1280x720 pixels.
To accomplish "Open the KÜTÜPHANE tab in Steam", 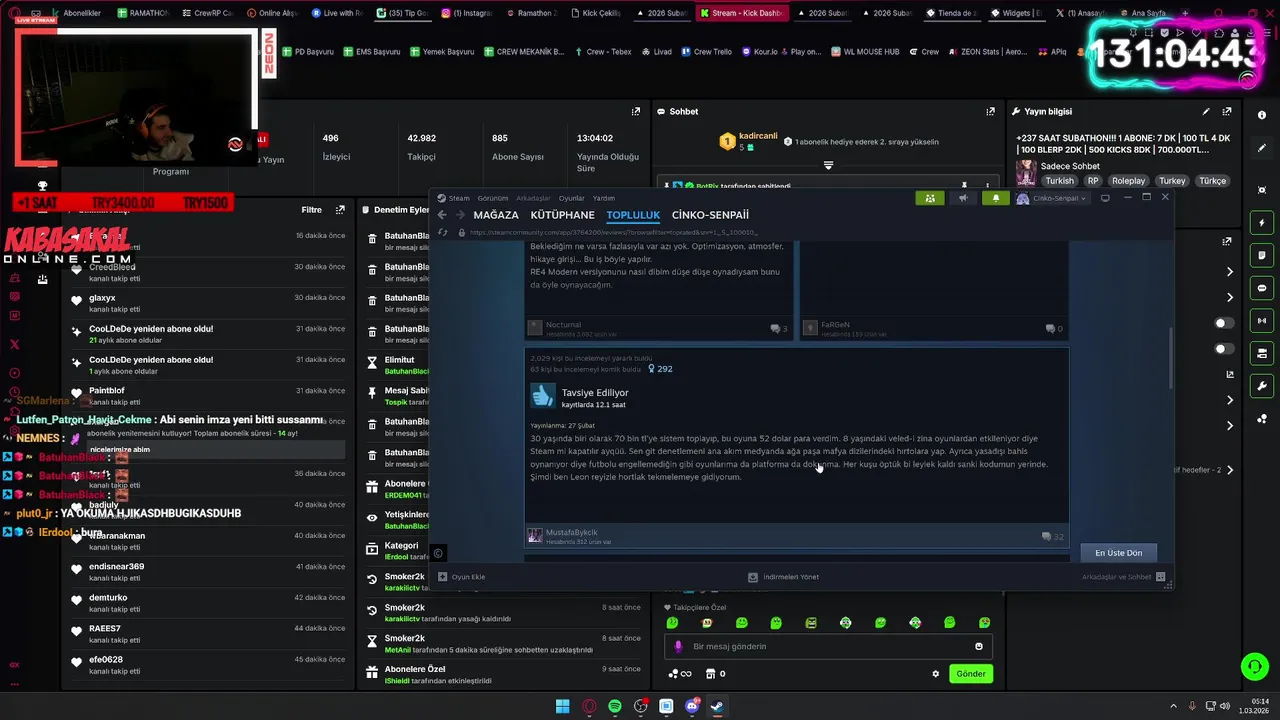I will pos(562,215).
